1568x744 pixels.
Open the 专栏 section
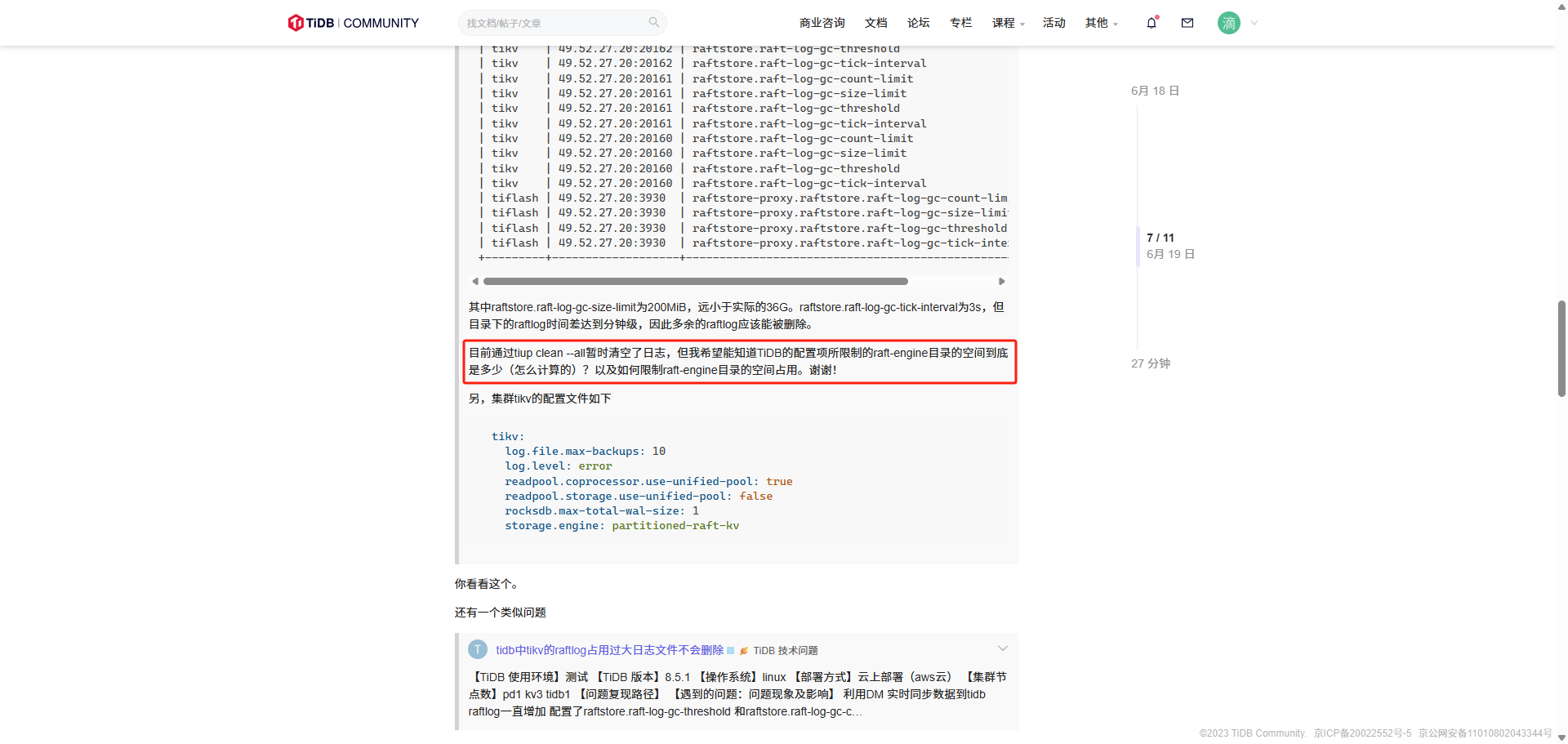960,23
